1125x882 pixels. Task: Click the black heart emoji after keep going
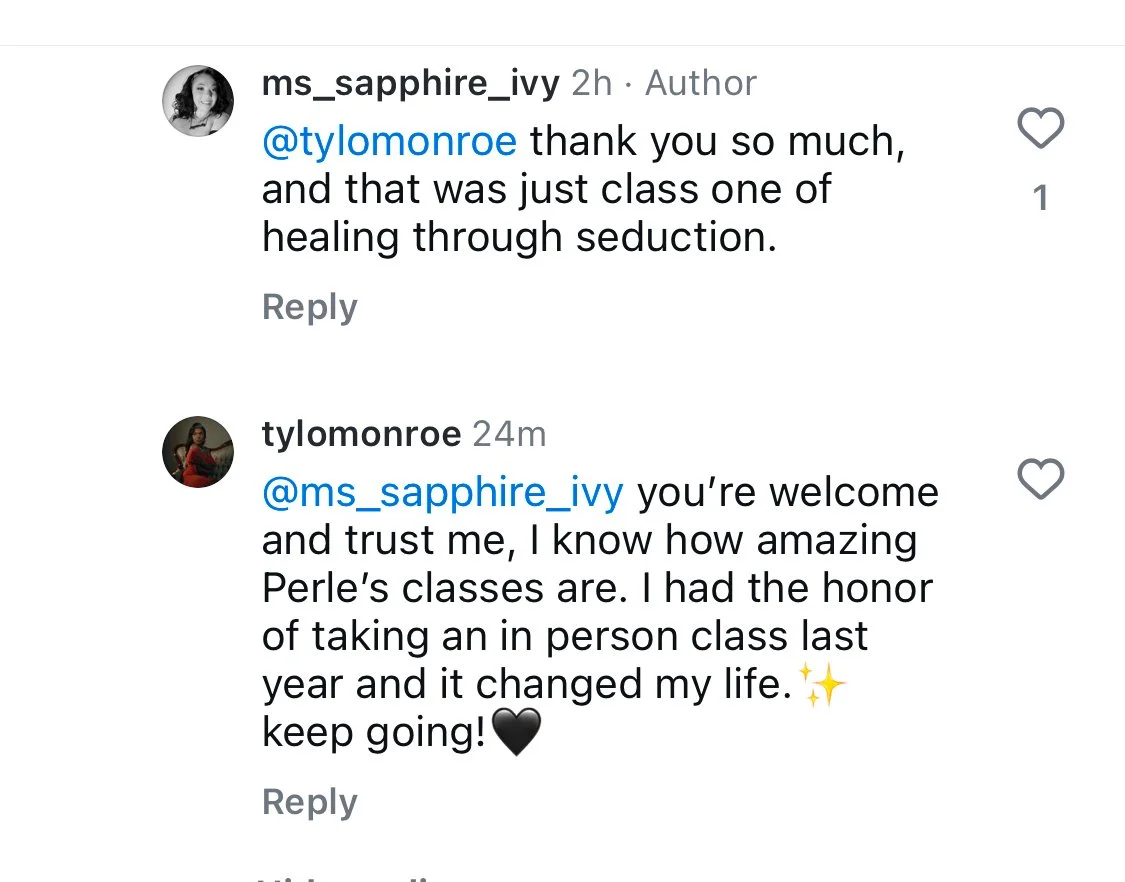[x=517, y=732]
